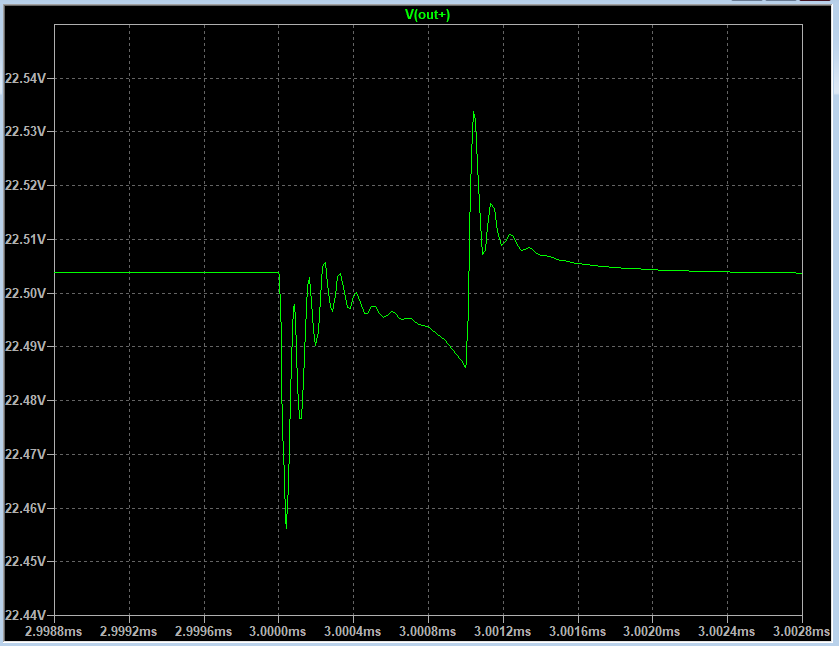
Task: Click the 3.0004ms time axis label
Action: (x=353, y=632)
